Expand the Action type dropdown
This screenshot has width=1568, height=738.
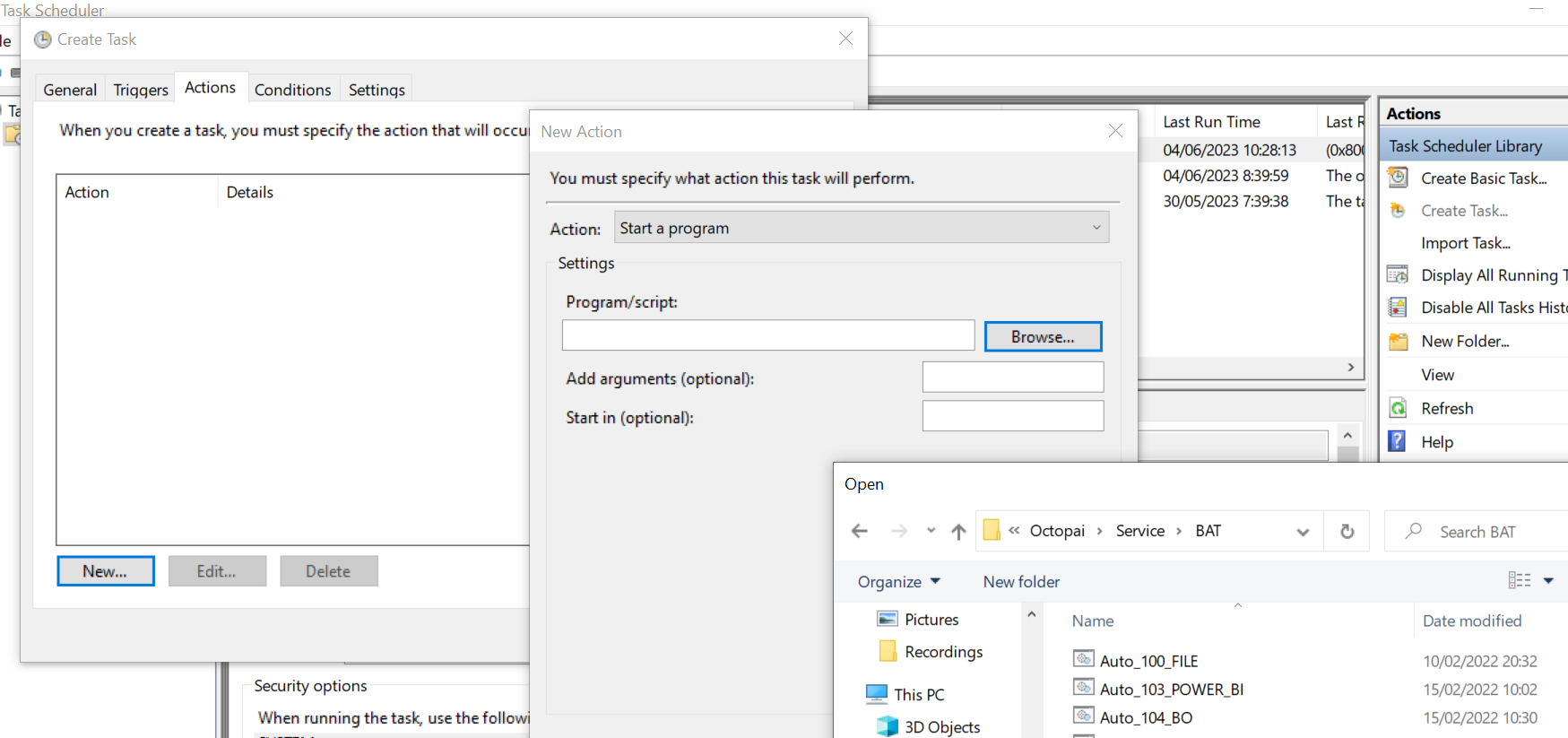click(1096, 228)
